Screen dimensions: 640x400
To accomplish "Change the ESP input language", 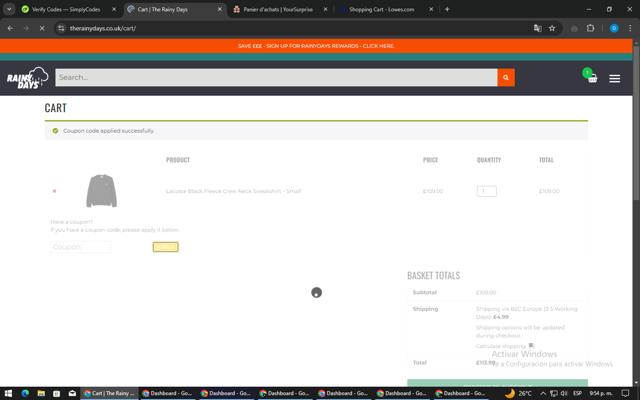I will point(577,393).
